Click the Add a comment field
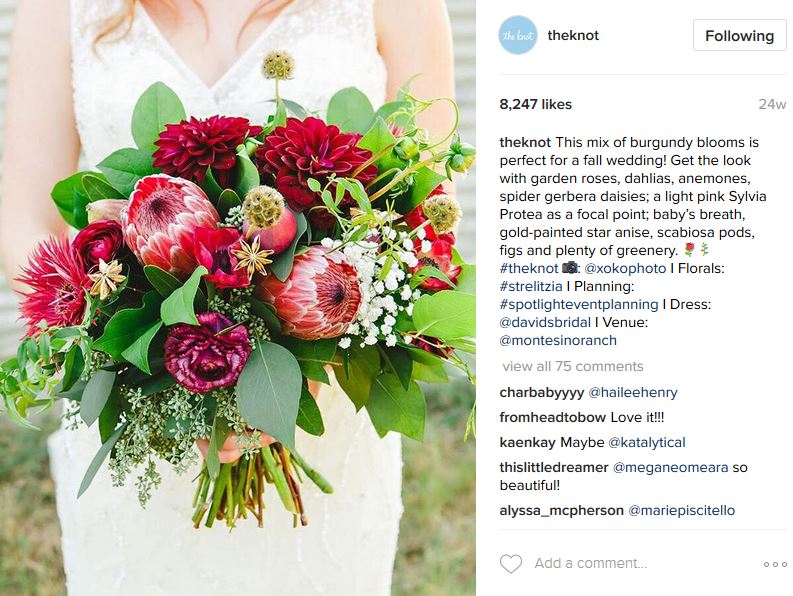Viewport: 793px width, 596px height. pyautogui.click(x=642, y=563)
